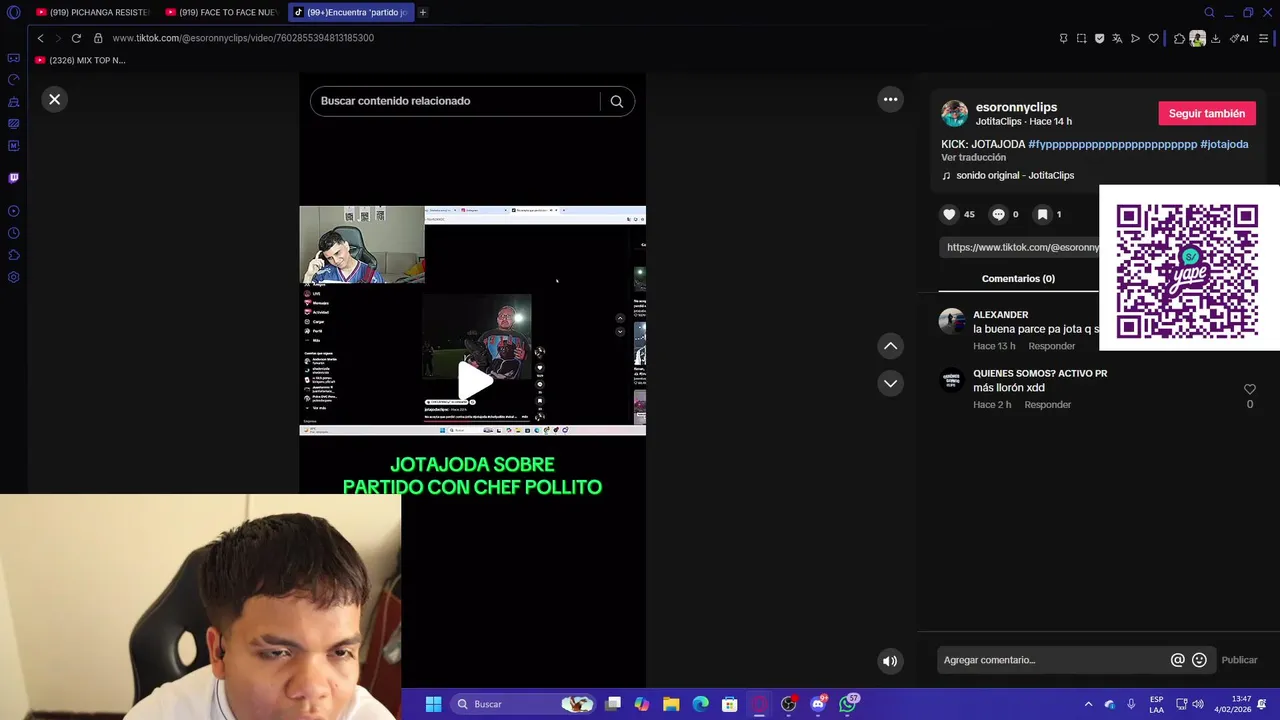Image resolution: width=1280 pixels, height=720 pixels.
Task: Go to next video with down chevron
Action: [890, 383]
